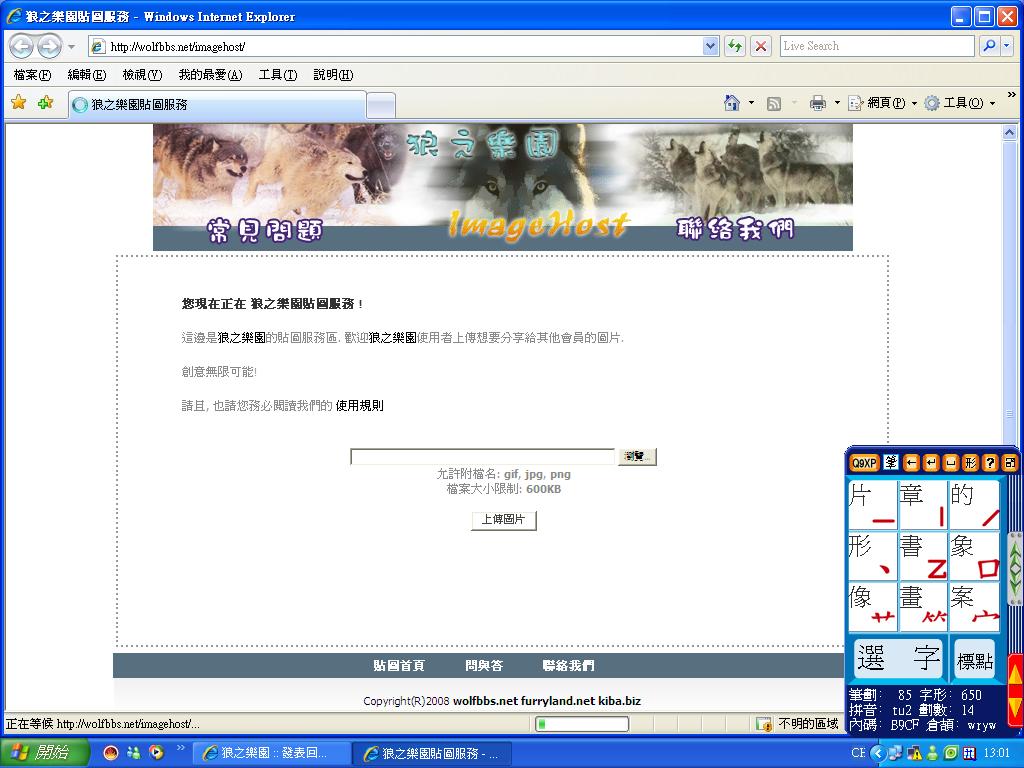Click the question mark help icon on Q9 panel
The width and height of the screenshot is (1024, 768).
pos(990,463)
